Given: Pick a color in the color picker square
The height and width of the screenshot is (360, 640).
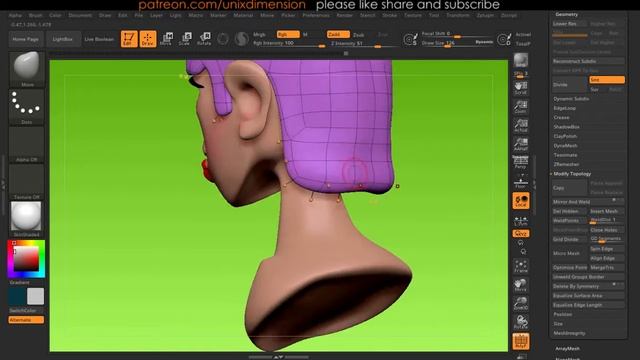Looking at the screenshot, I should [x=27, y=259].
